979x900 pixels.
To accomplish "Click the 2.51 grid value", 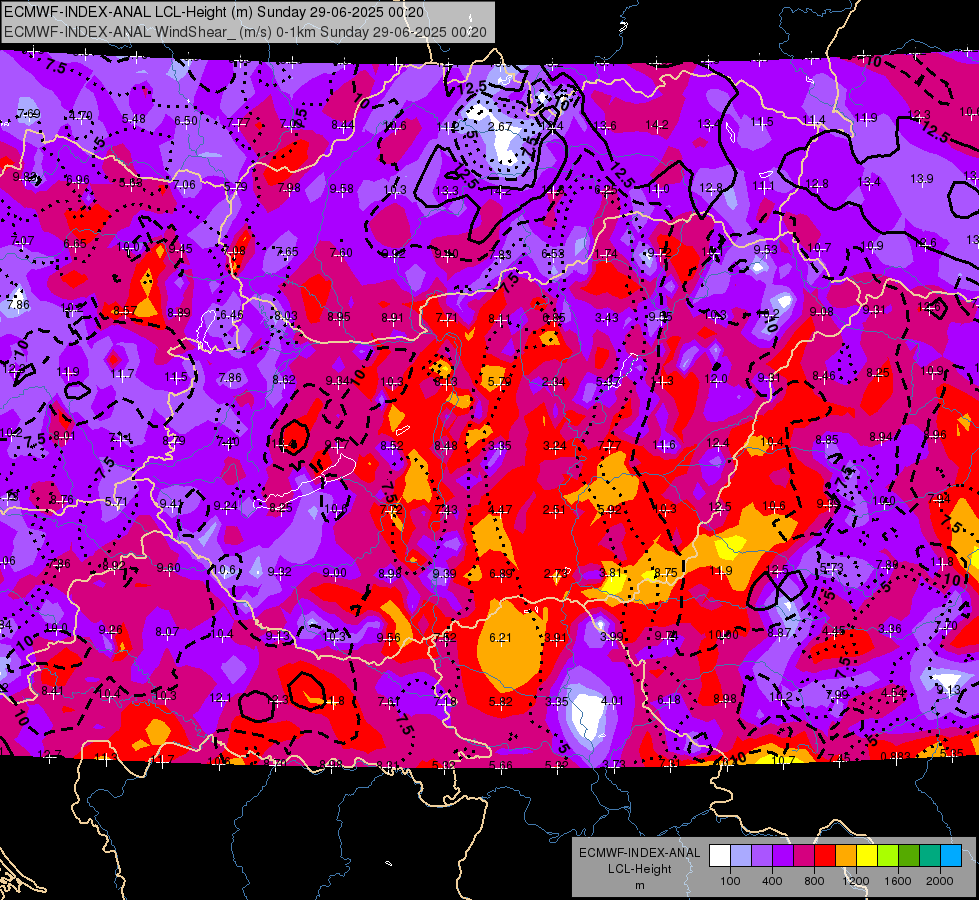I will pos(554,509).
